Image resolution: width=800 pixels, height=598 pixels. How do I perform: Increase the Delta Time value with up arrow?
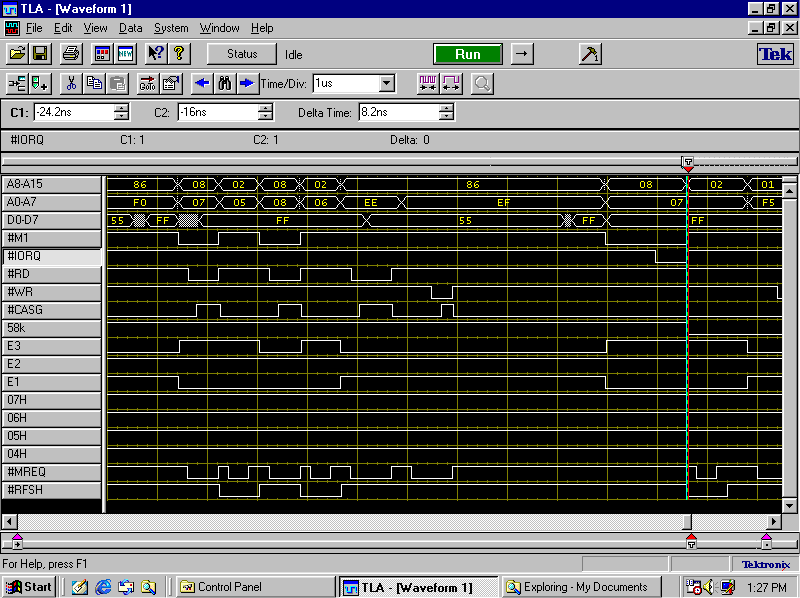tap(446, 108)
